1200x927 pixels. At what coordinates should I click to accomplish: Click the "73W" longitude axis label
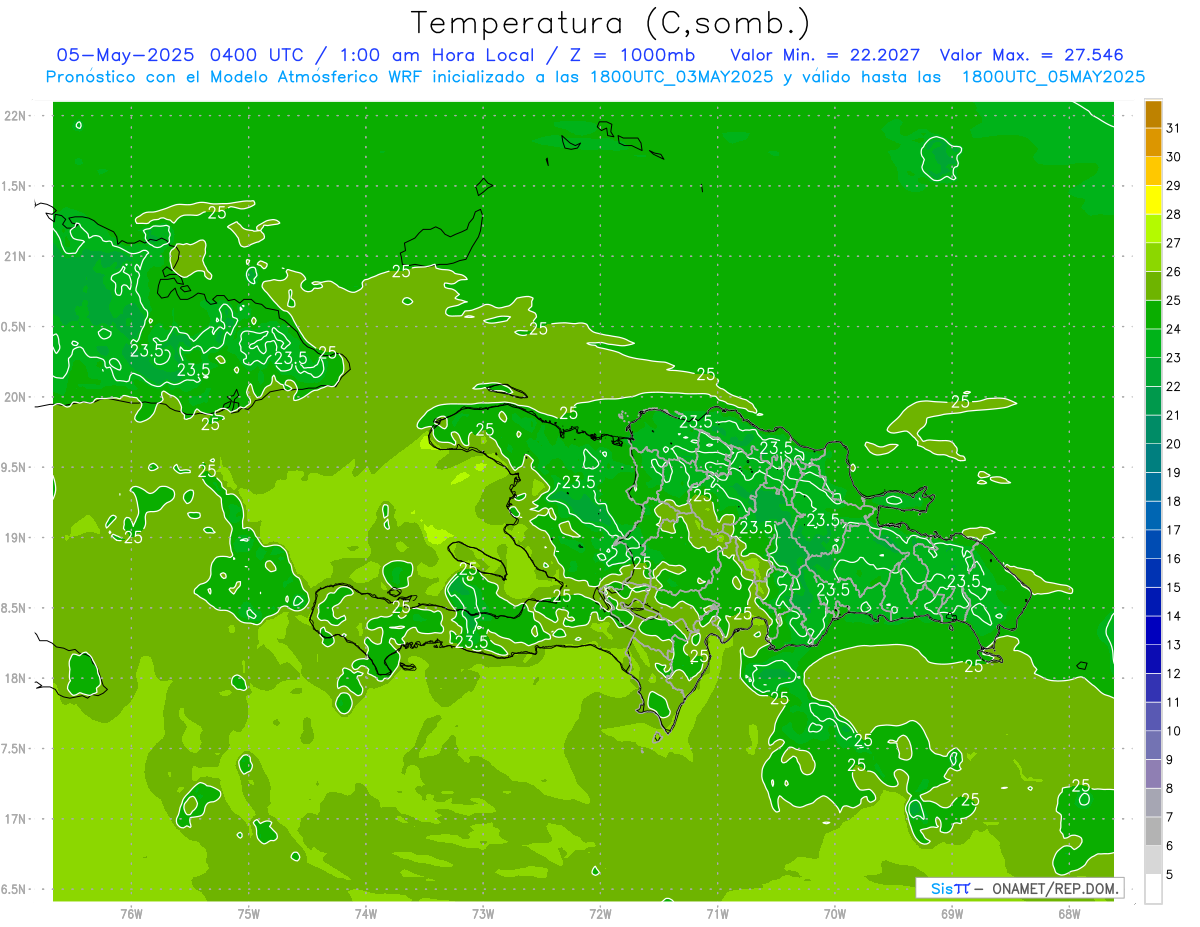(483, 914)
